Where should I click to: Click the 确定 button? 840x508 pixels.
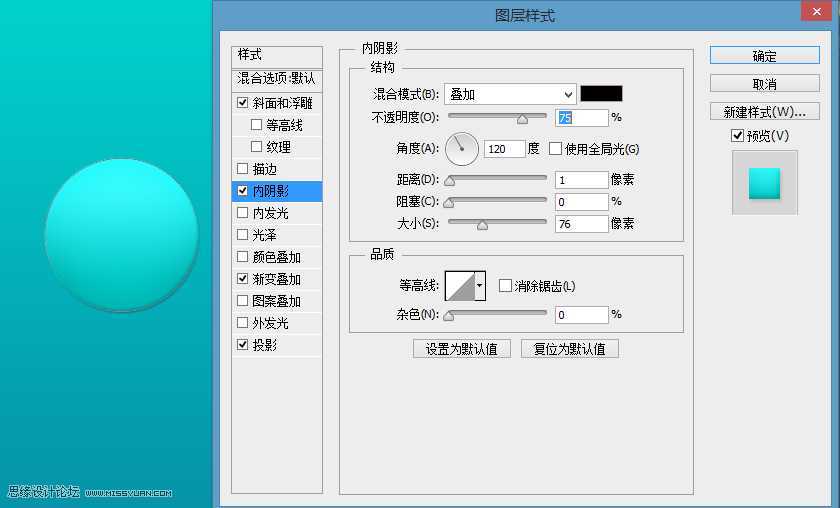point(764,56)
